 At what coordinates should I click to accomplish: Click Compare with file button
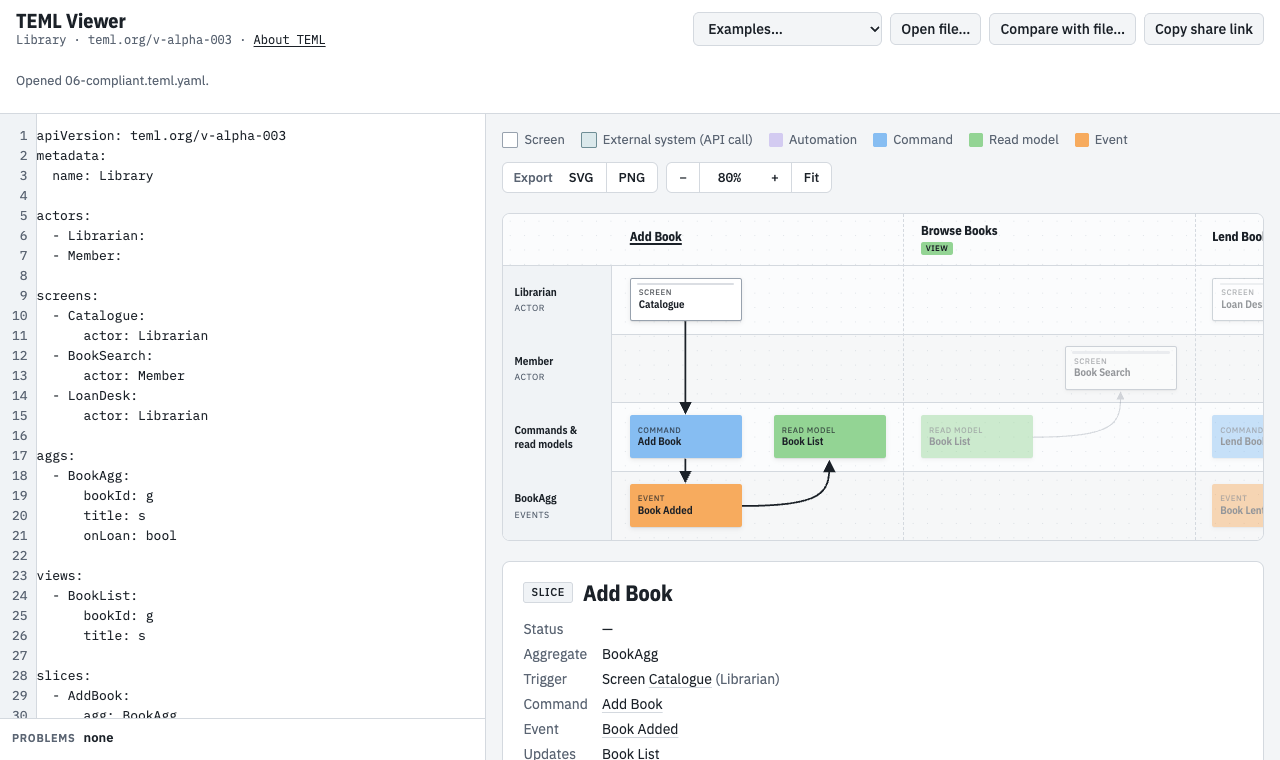pyautogui.click(x=1062, y=29)
